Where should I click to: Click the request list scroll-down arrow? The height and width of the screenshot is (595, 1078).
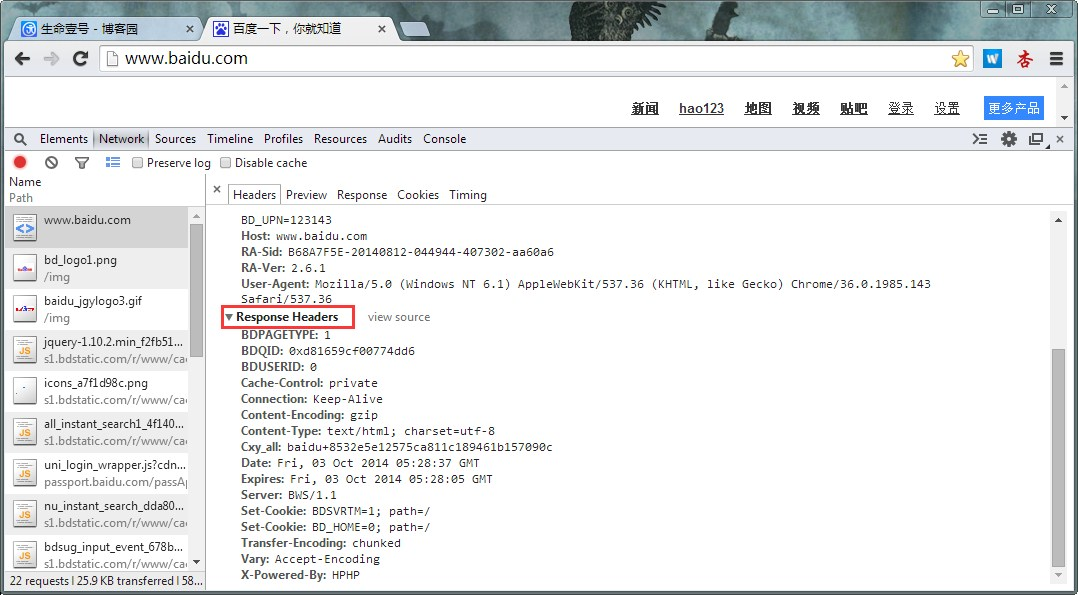coord(197,563)
